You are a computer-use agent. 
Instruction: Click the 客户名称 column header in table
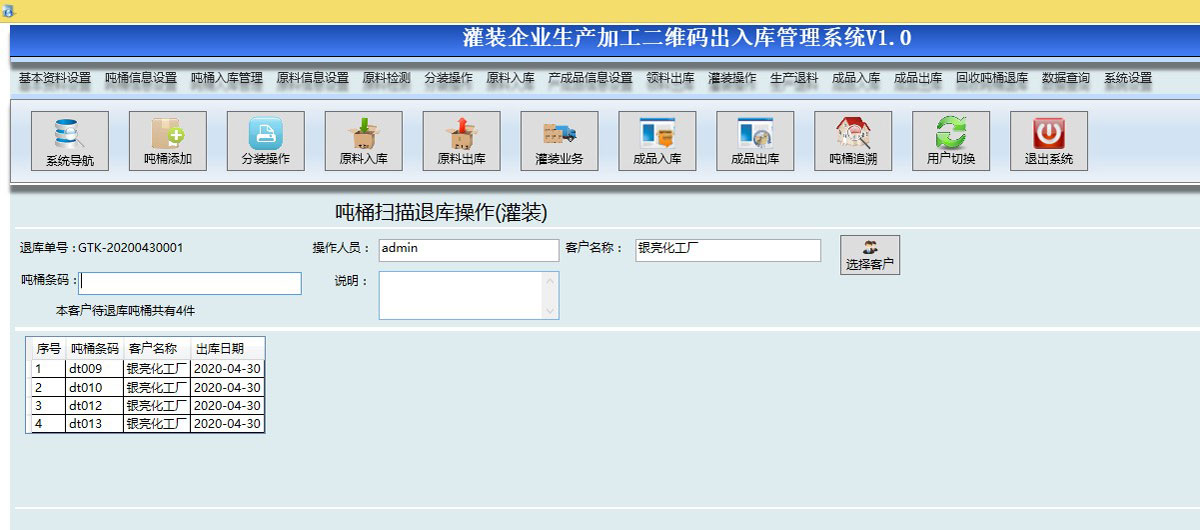pos(156,349)
